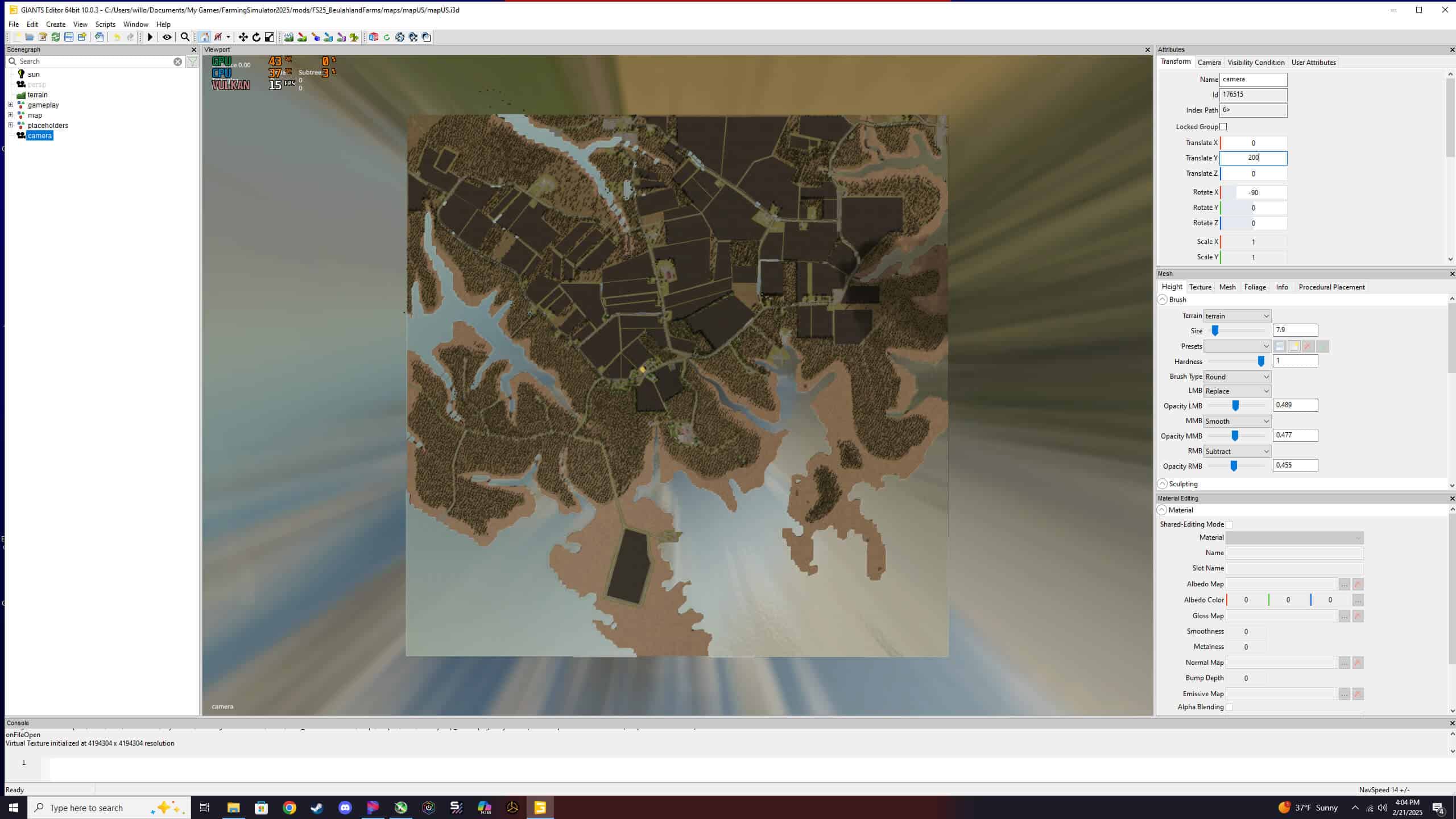Click the magnifier search icon in the toolbar

tap(185, 38)
